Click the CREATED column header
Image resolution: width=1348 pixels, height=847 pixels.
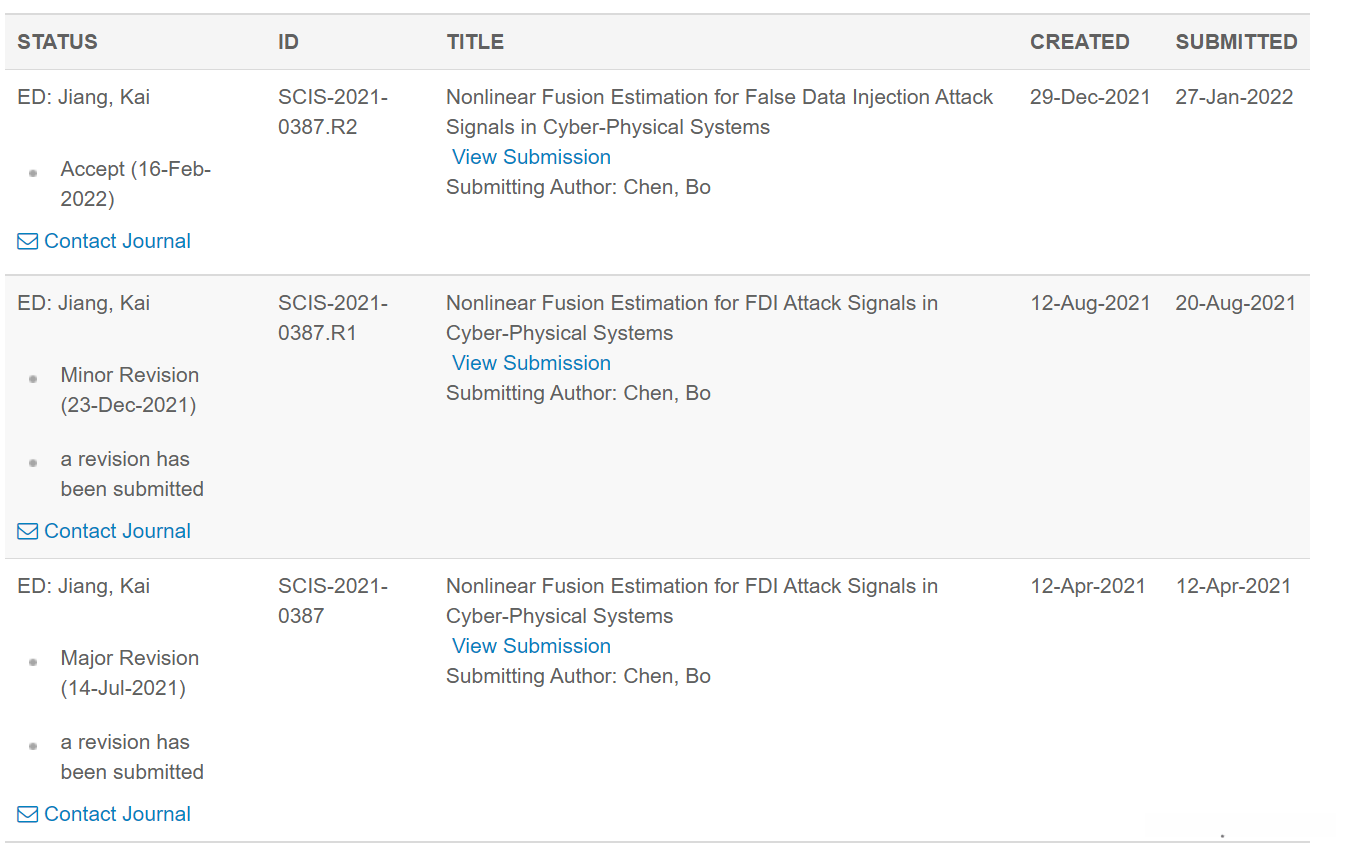point(1079,42)
